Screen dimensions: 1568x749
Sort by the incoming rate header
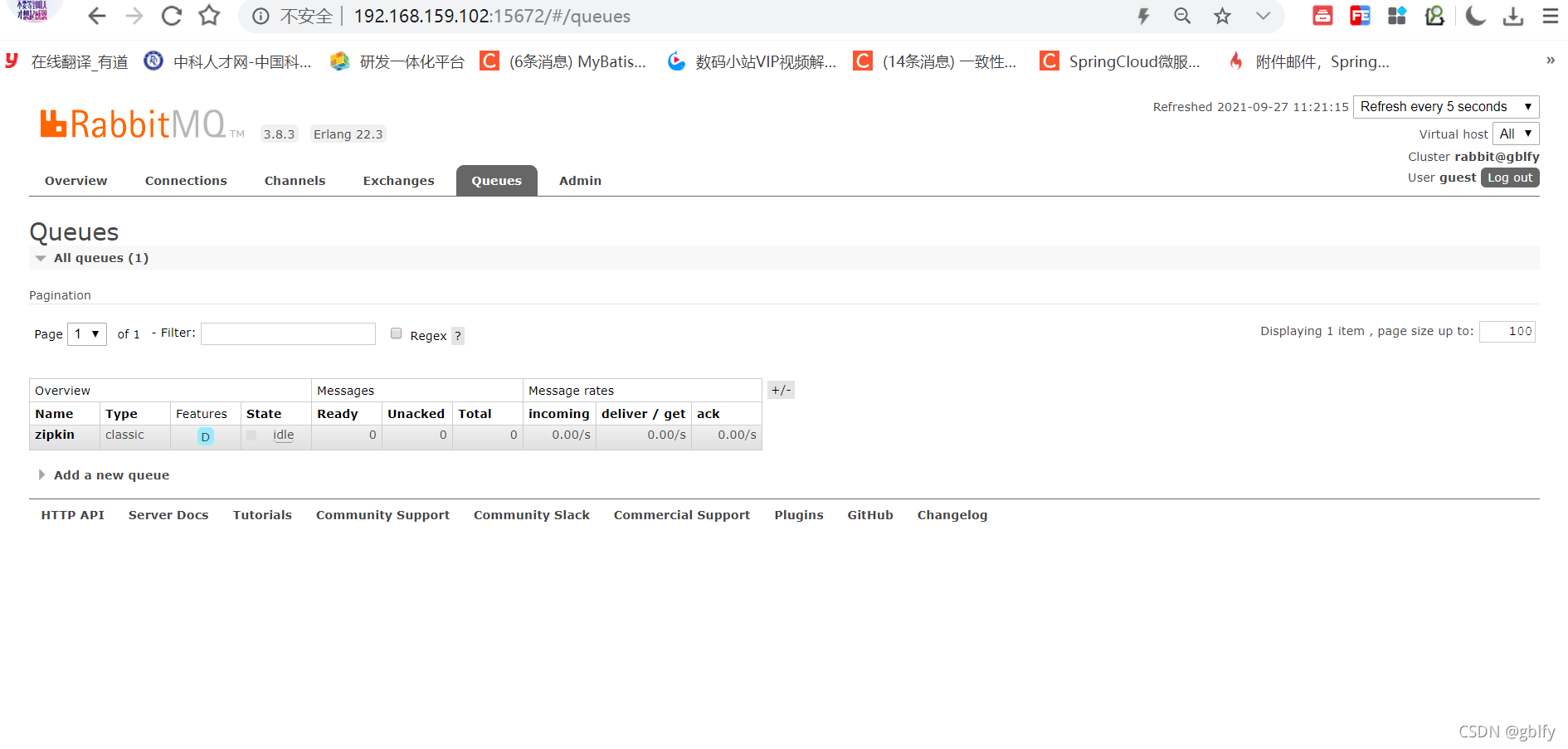point(559,414)
